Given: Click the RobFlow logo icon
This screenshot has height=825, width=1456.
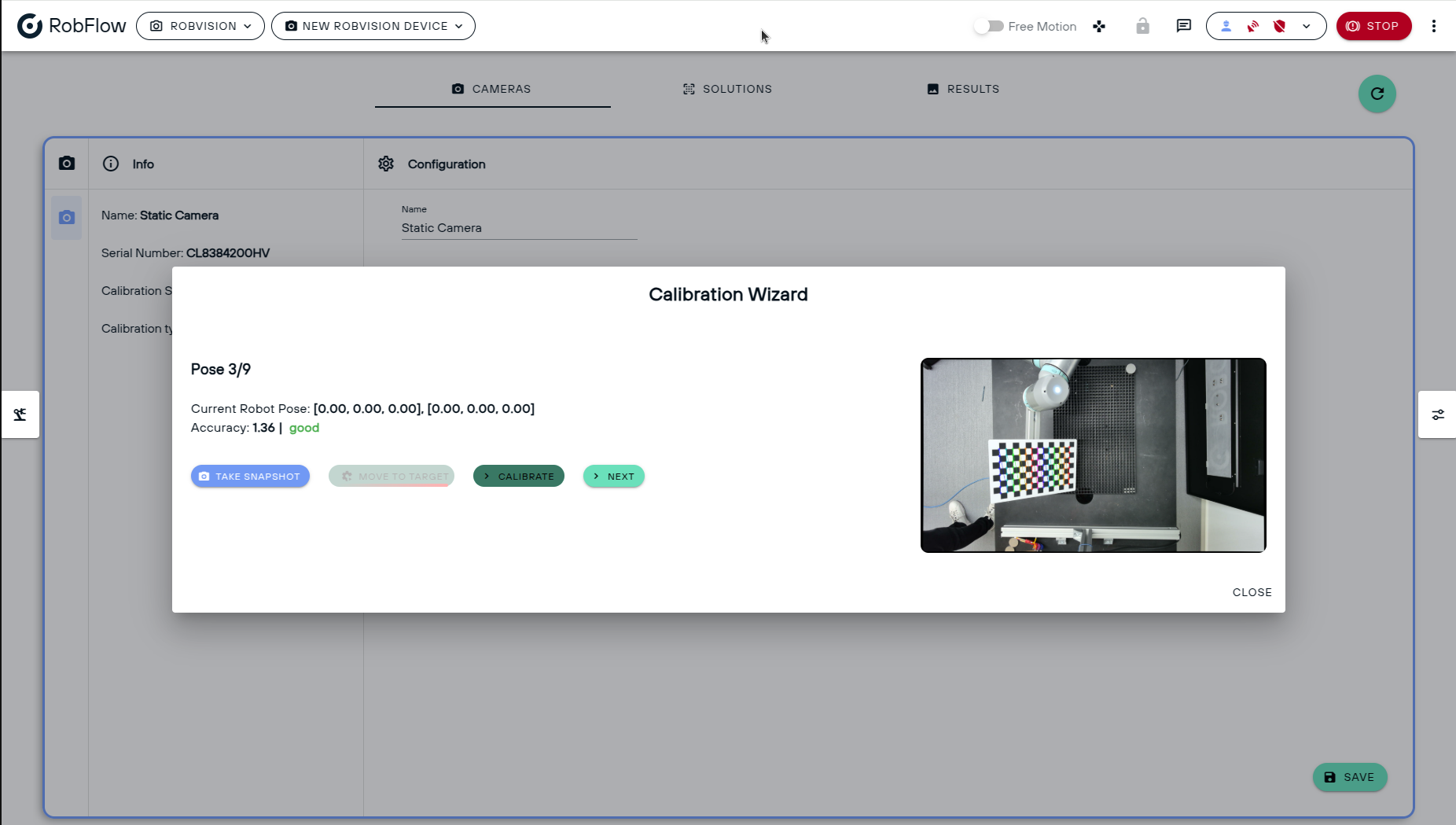Looking at the screenshot, I should click(30, 26).
